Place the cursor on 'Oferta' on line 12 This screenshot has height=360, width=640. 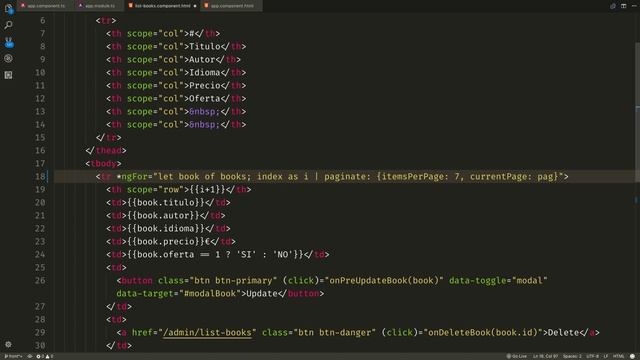[204, 99]
